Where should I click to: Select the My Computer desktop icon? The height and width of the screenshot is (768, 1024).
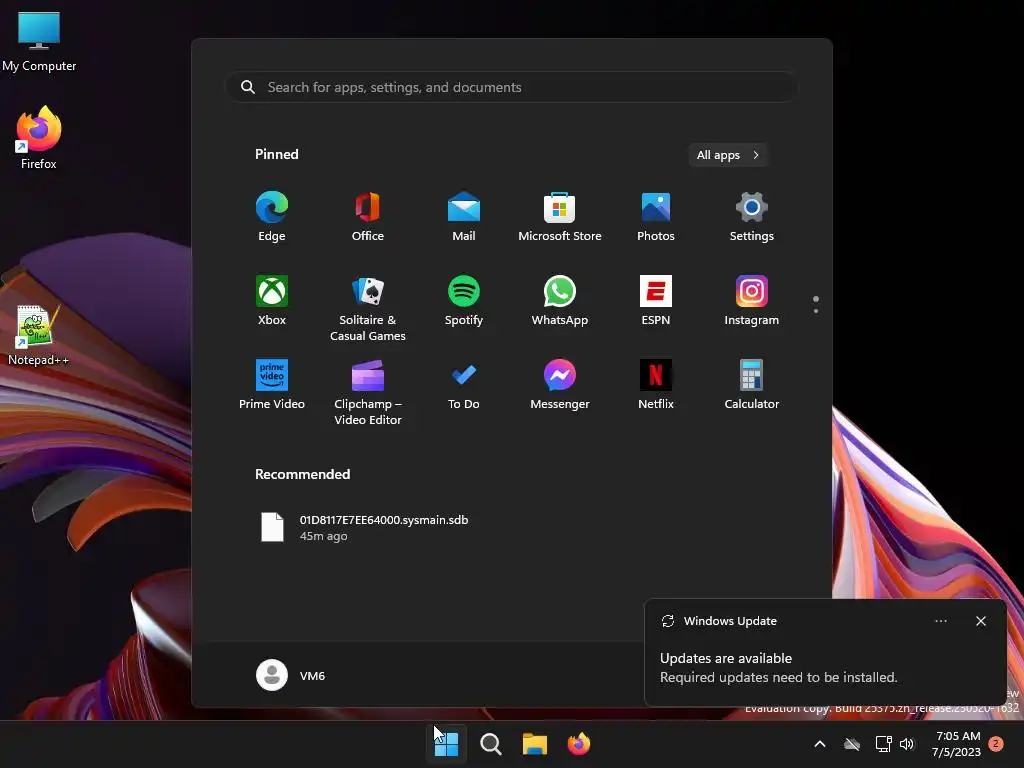click(x=39, y=41)
